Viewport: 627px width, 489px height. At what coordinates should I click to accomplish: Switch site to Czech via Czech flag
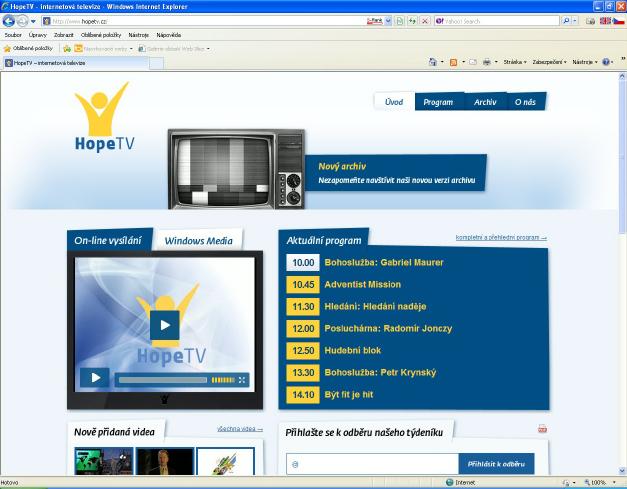click(x=619, y=21)
